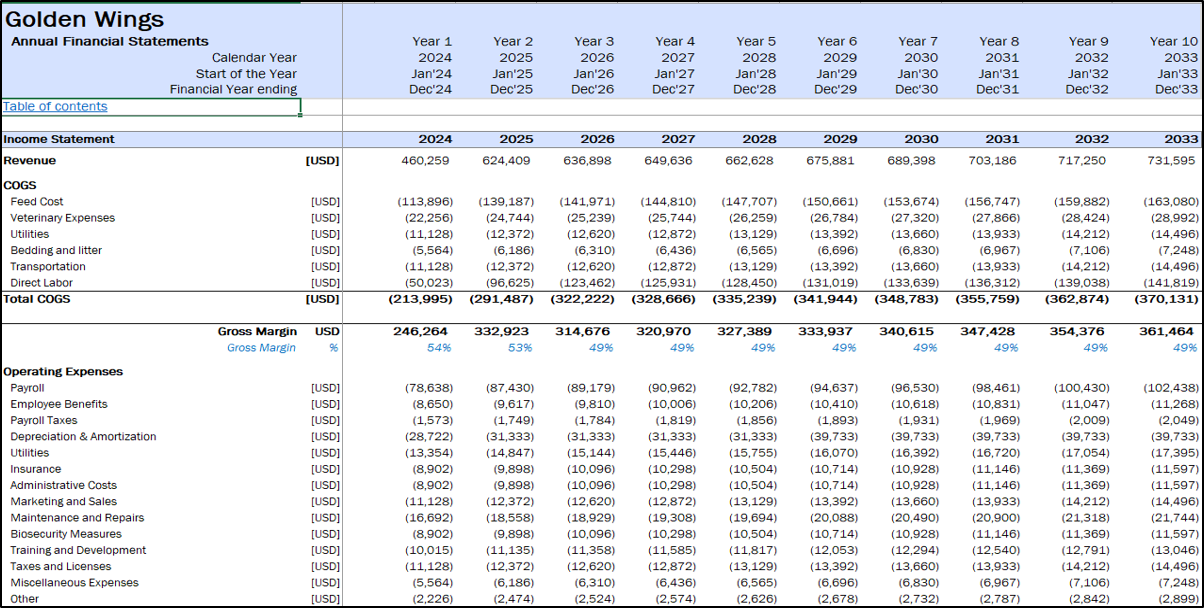
Task: Select the Operating Expenses heading
Action: (x=63, y=371)
